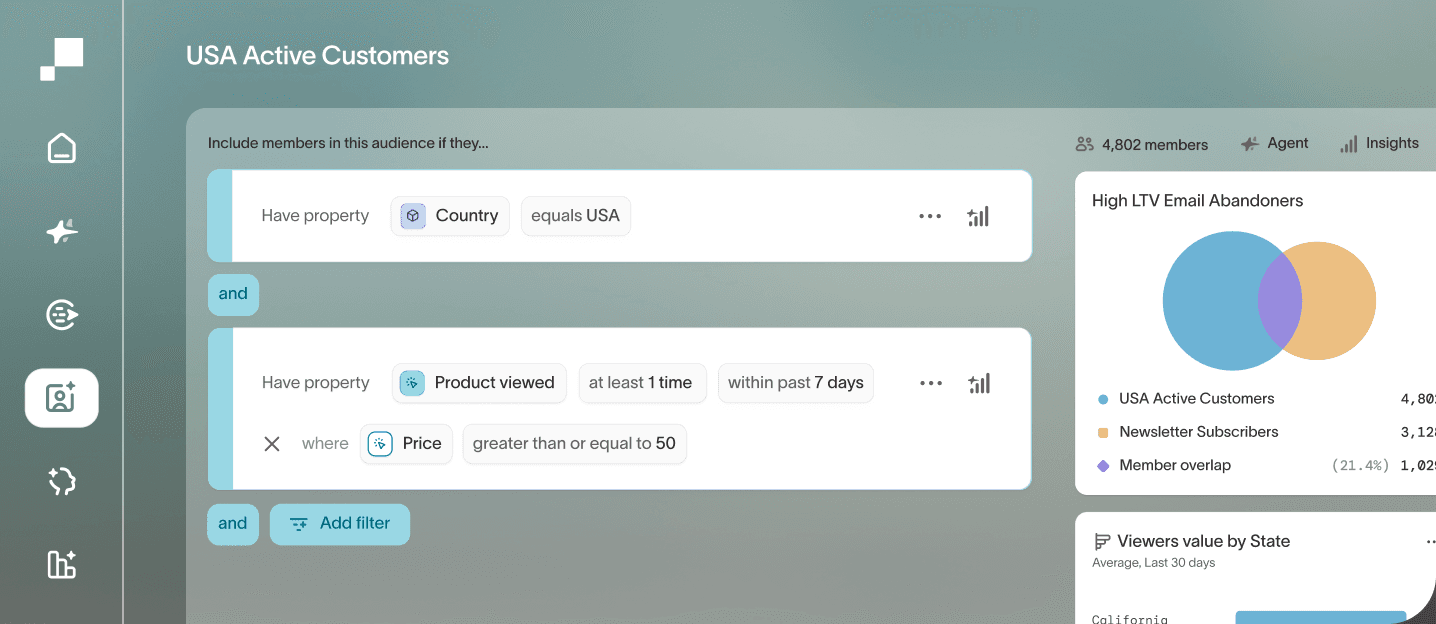This screenshot has width=1436, height=624.
Task: Select the AI sparkle icon in the sidebar
Action: coord(61,231)
